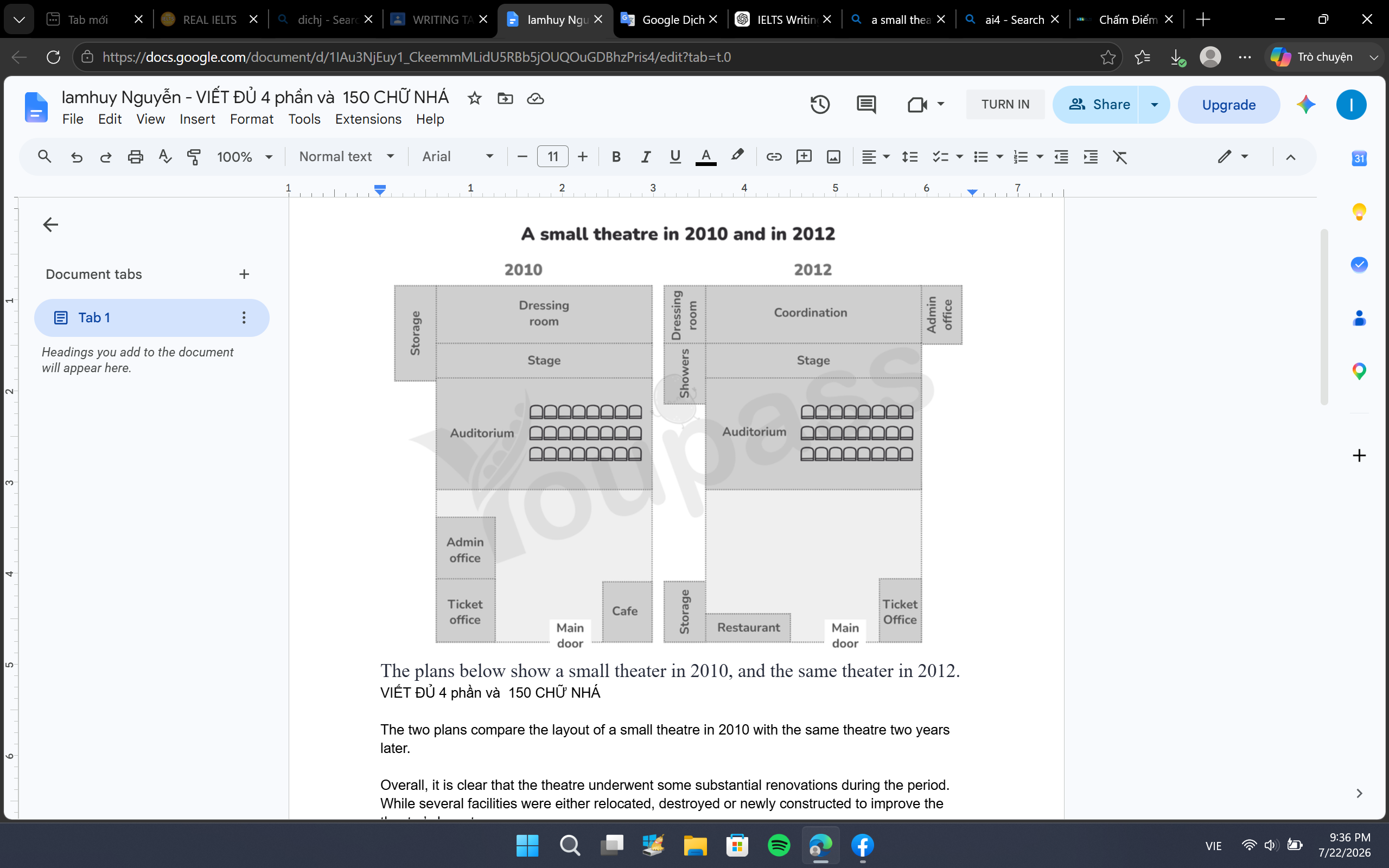Screen dimensions: 1389x868
Task: Open the highlight color picker
Action: point(737,157)
